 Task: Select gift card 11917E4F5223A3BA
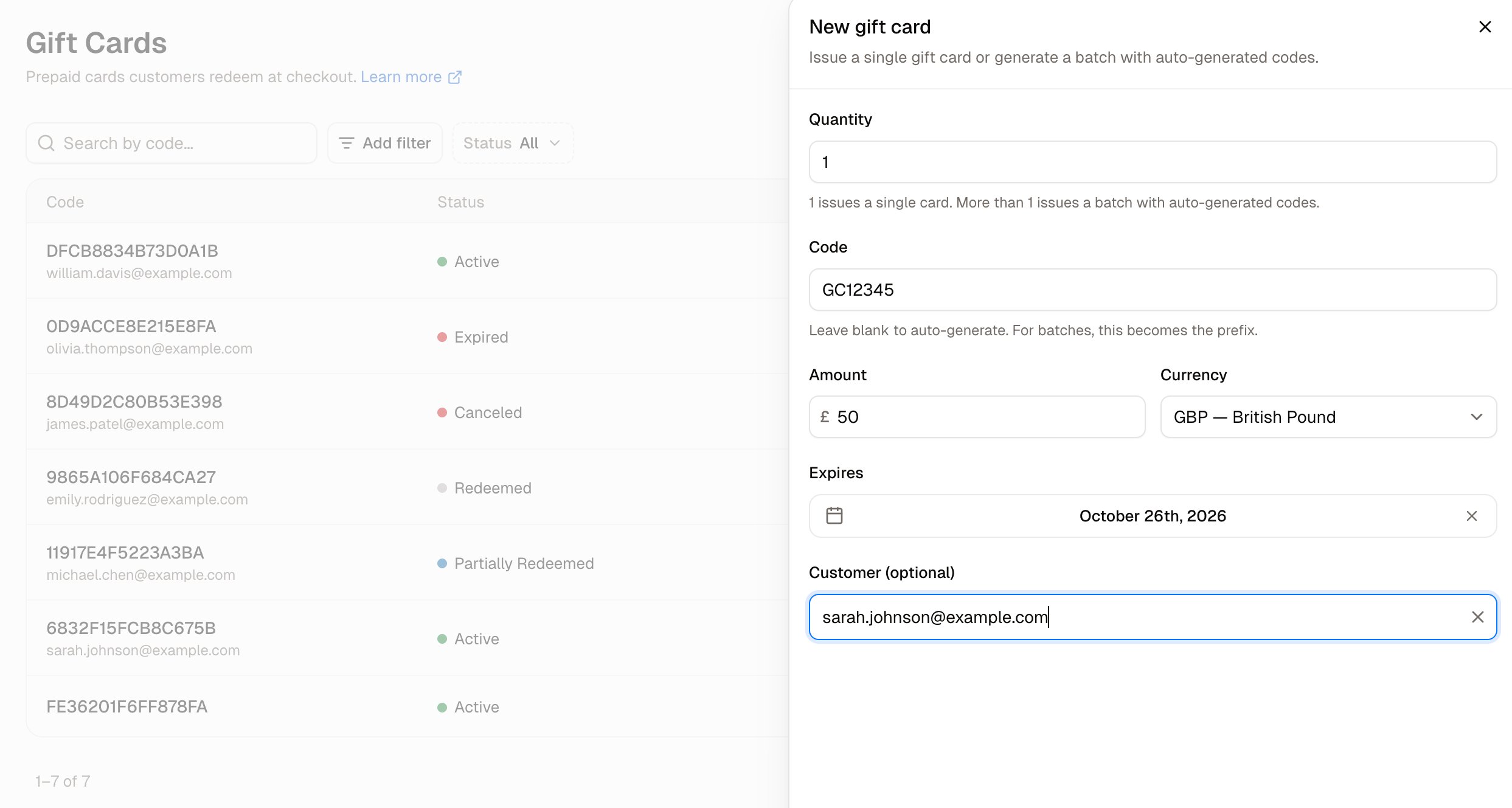pos(125,552)
